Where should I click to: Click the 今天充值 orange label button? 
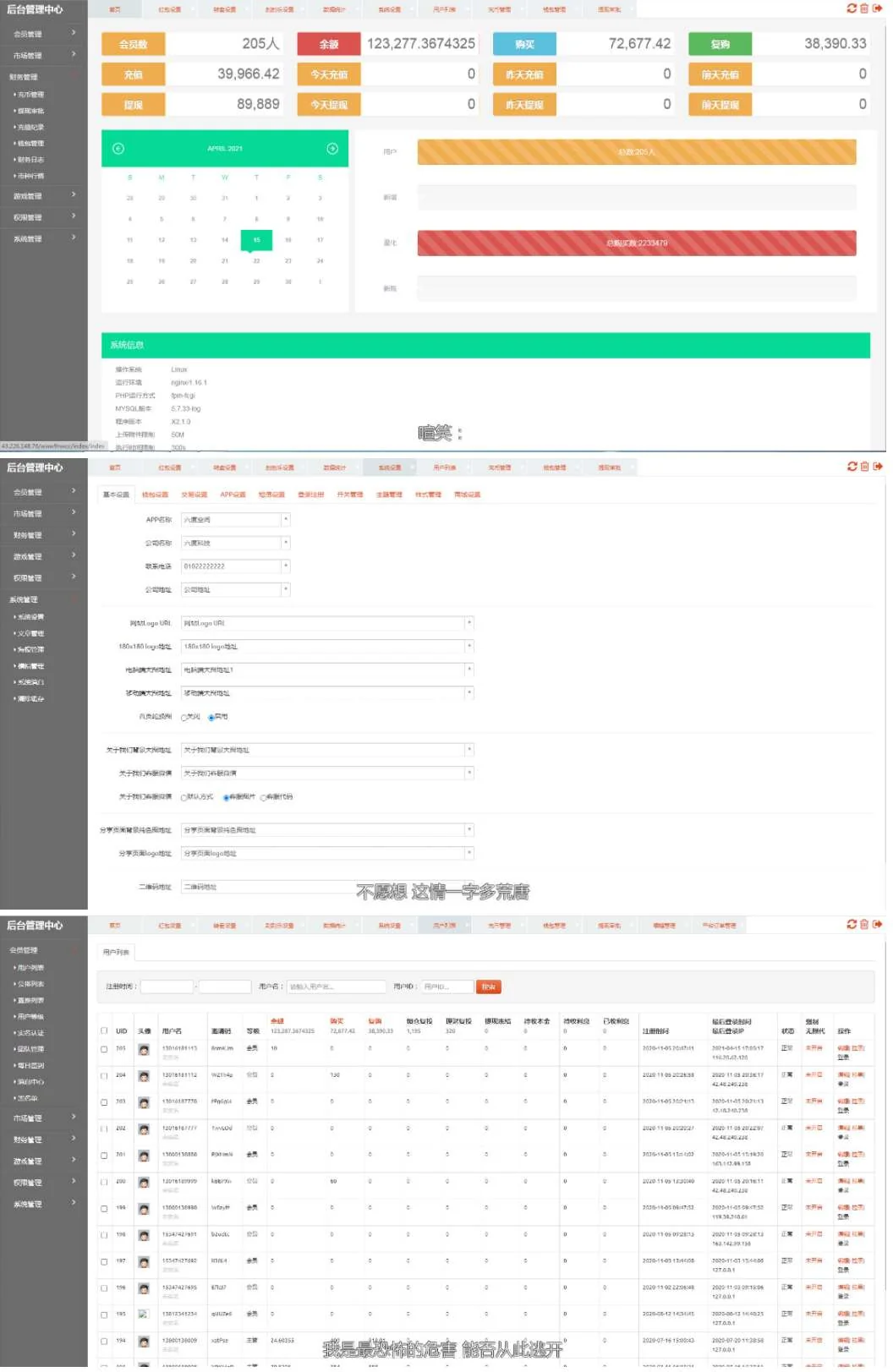pos(329,74)
